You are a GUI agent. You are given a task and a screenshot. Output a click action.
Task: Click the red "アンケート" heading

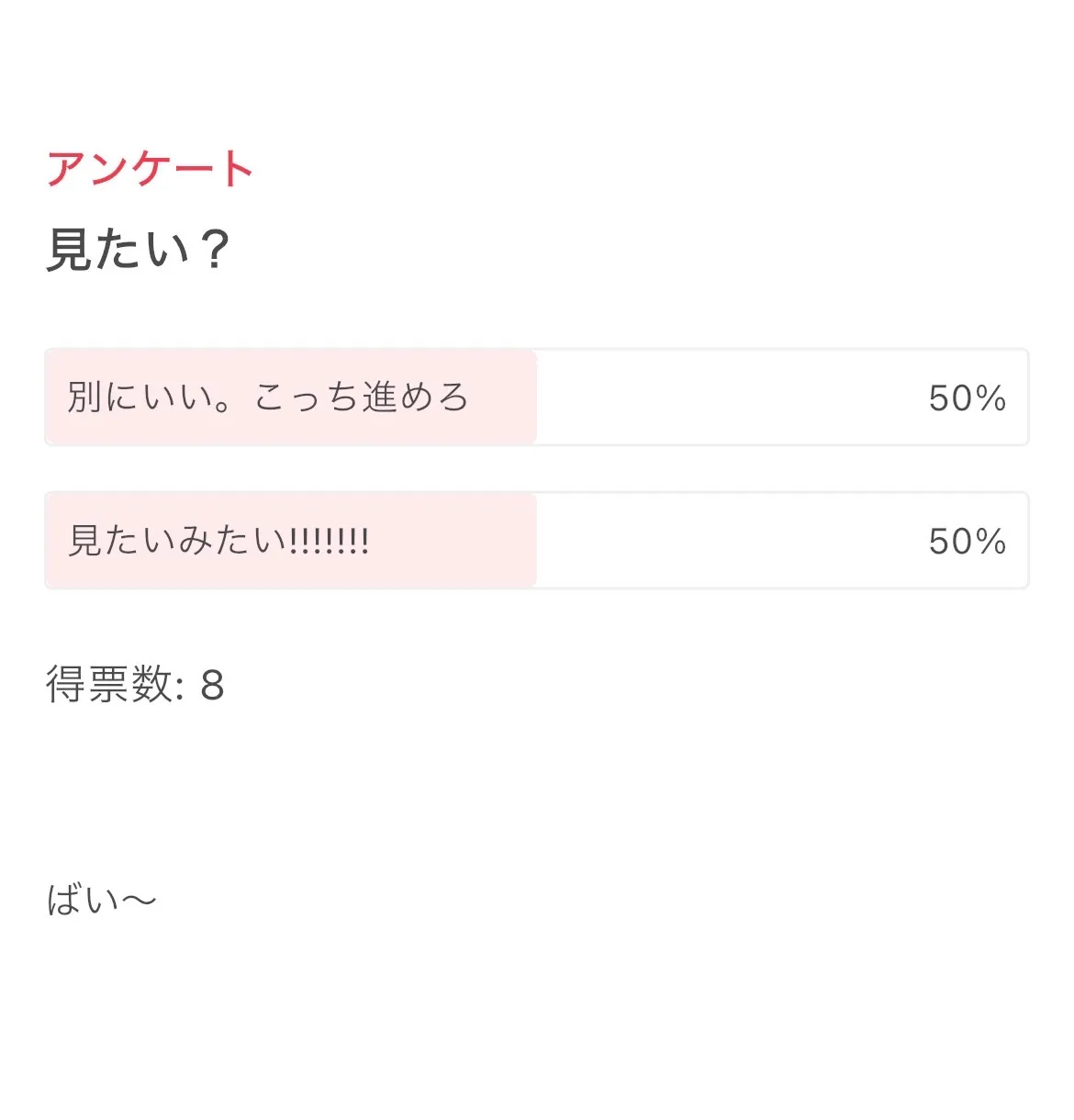(150, 169)
